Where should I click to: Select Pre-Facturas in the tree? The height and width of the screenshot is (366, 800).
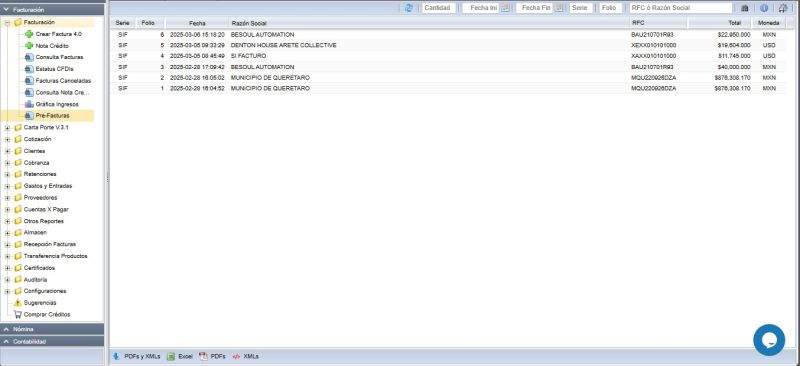47,115
